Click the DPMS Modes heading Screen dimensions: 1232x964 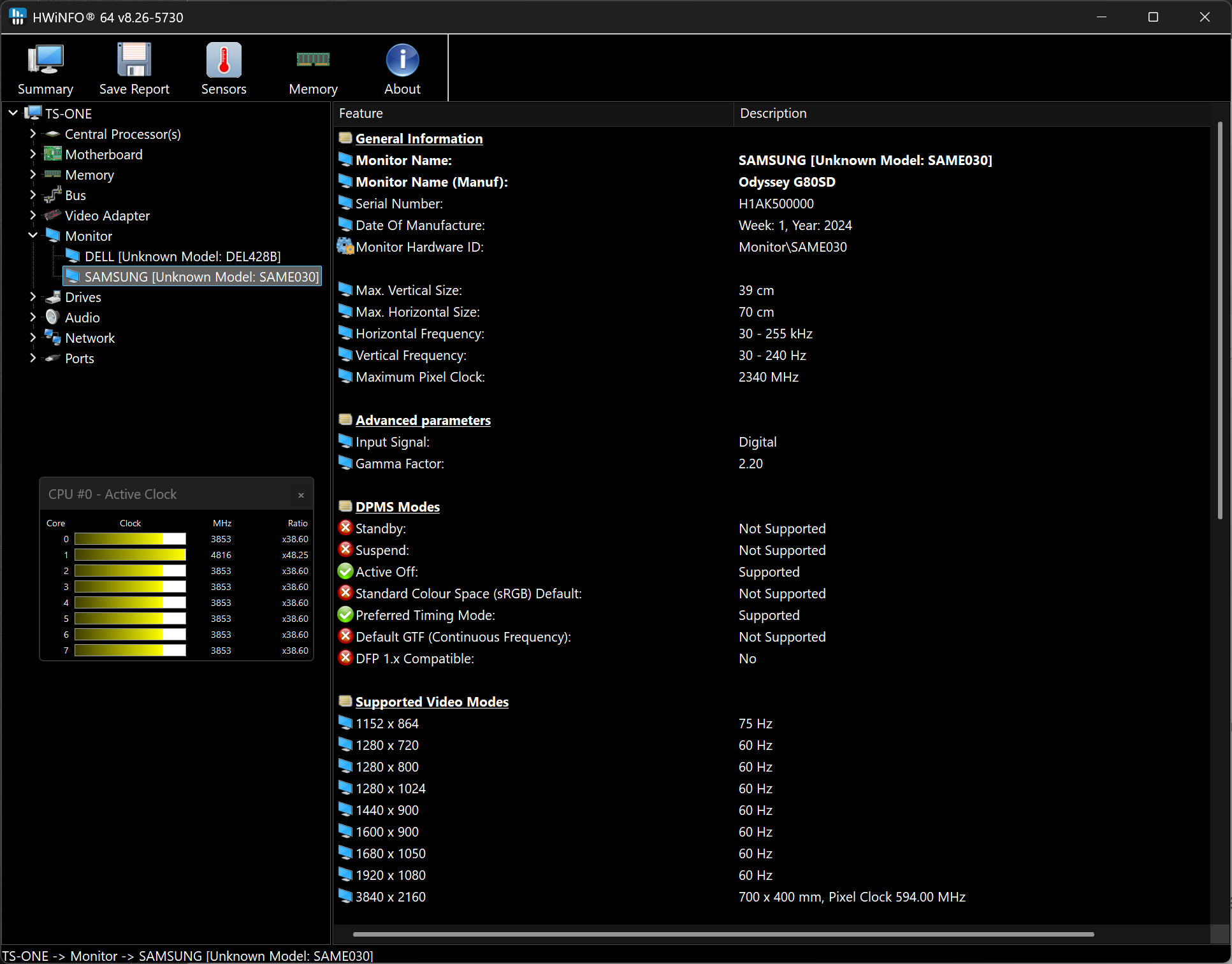tap(397, 507)
